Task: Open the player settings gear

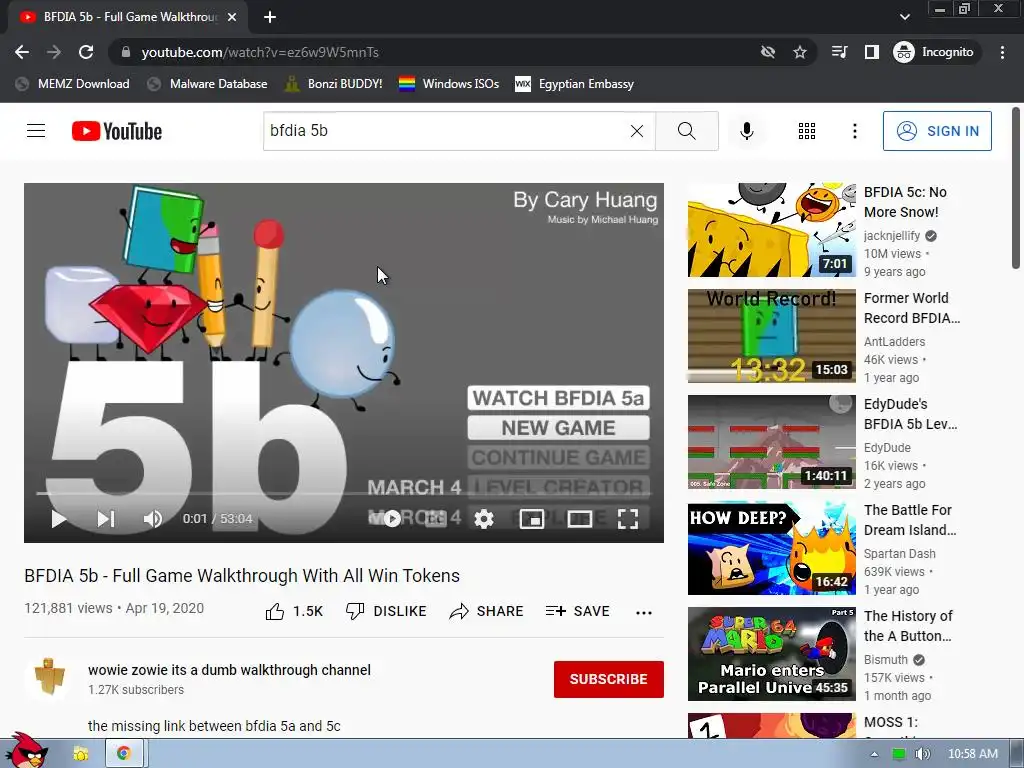Action: (484, 519)
